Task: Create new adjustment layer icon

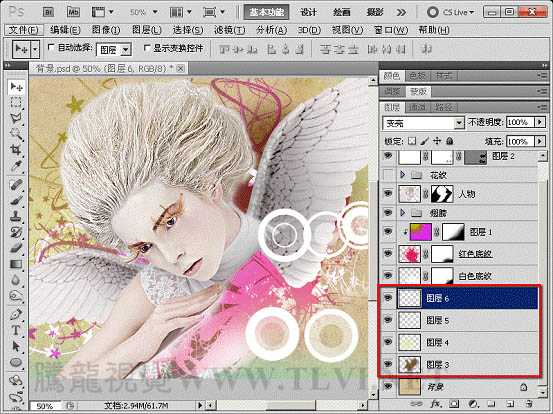Action: (x=473, y=403)
